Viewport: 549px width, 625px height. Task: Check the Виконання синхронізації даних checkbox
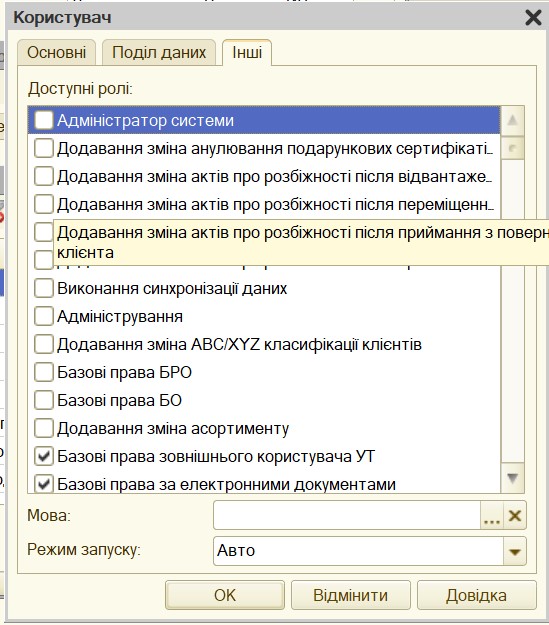click(x=43, y=288)
